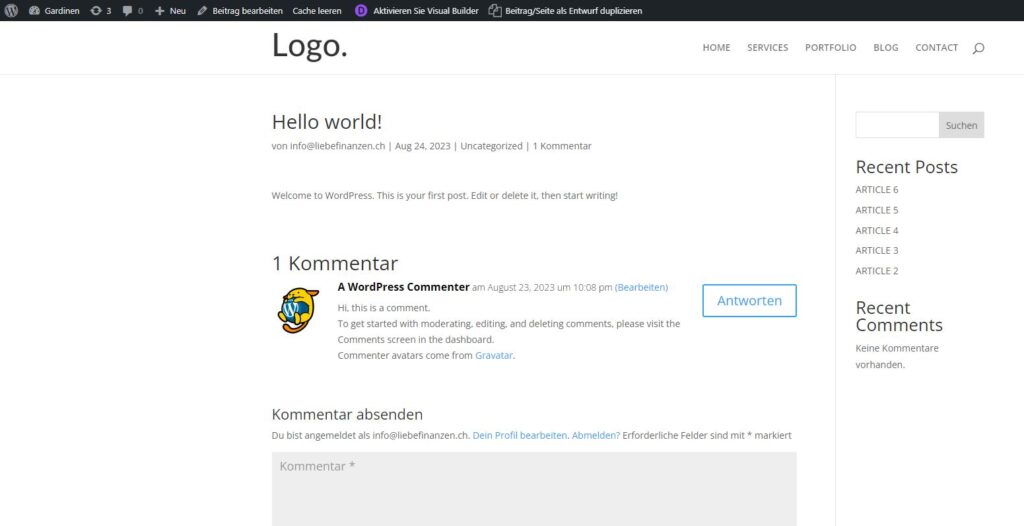This screenshot has height=526, width=1024.
Task: Open the Gardinen site dashboard
Action: click(x=54, y=10)
